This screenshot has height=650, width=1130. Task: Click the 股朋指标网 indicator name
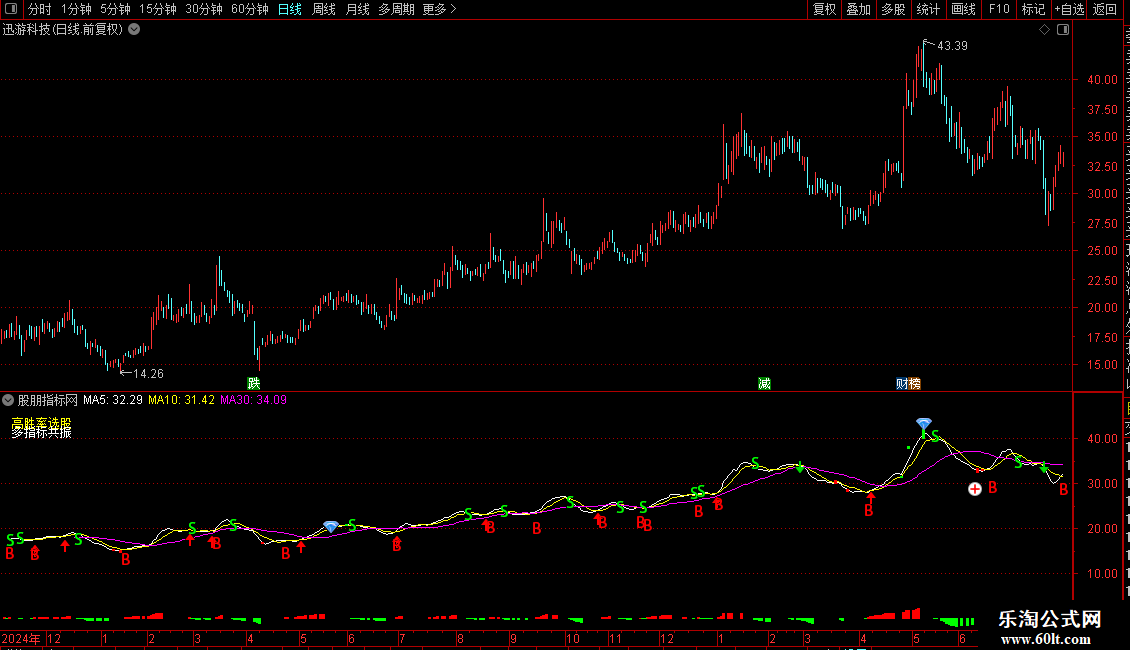pyautogui.click(x=48, y=400)
